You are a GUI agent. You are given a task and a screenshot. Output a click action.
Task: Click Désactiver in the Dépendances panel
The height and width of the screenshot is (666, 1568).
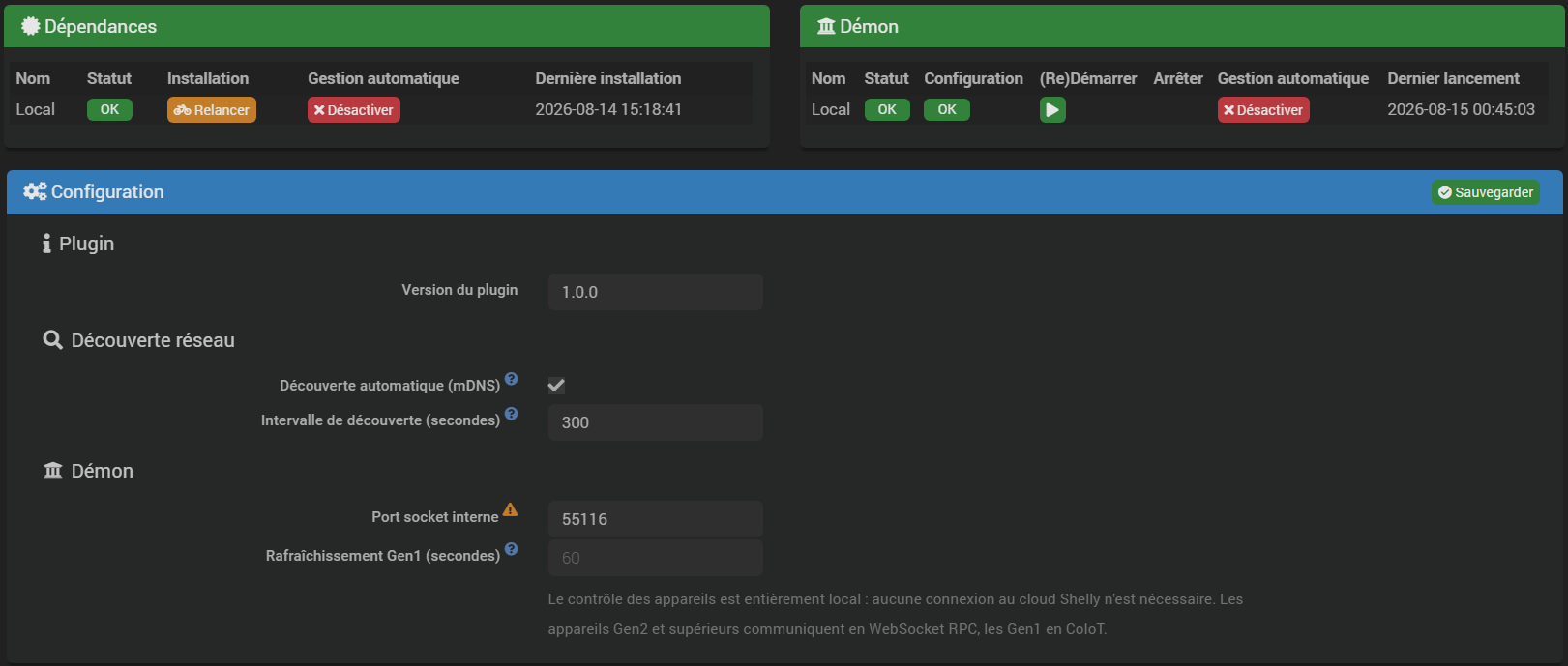(x=354, y=110)
